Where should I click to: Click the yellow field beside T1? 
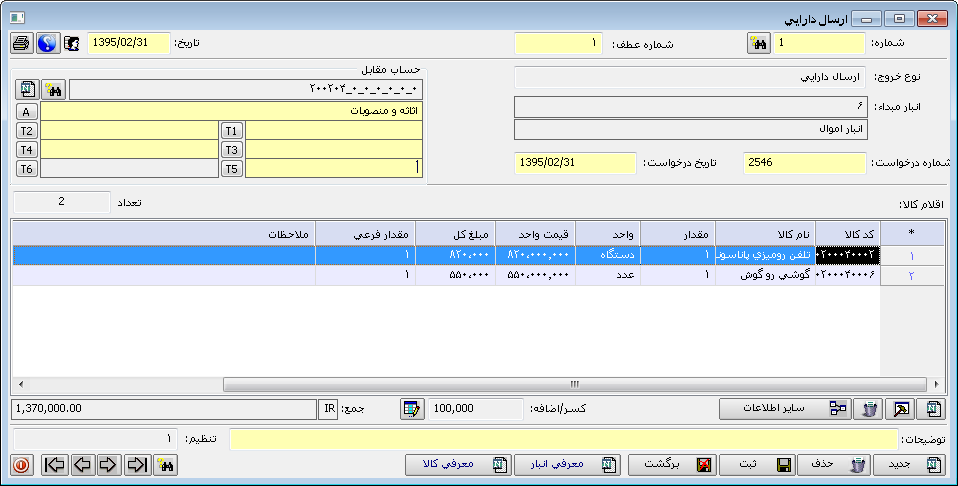point(334,130)
